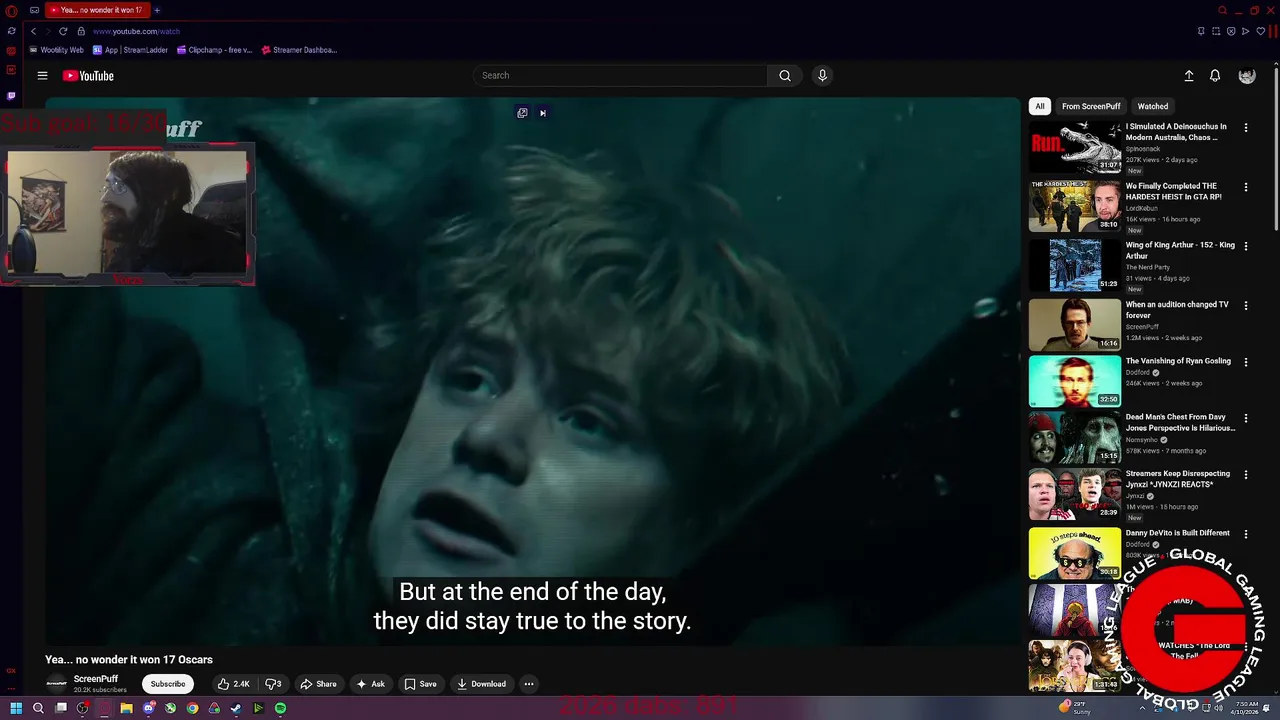Open options for Wing of King Arthur video
Viewport: 1280px width, 720px height.
click(x=1246, y=246)
